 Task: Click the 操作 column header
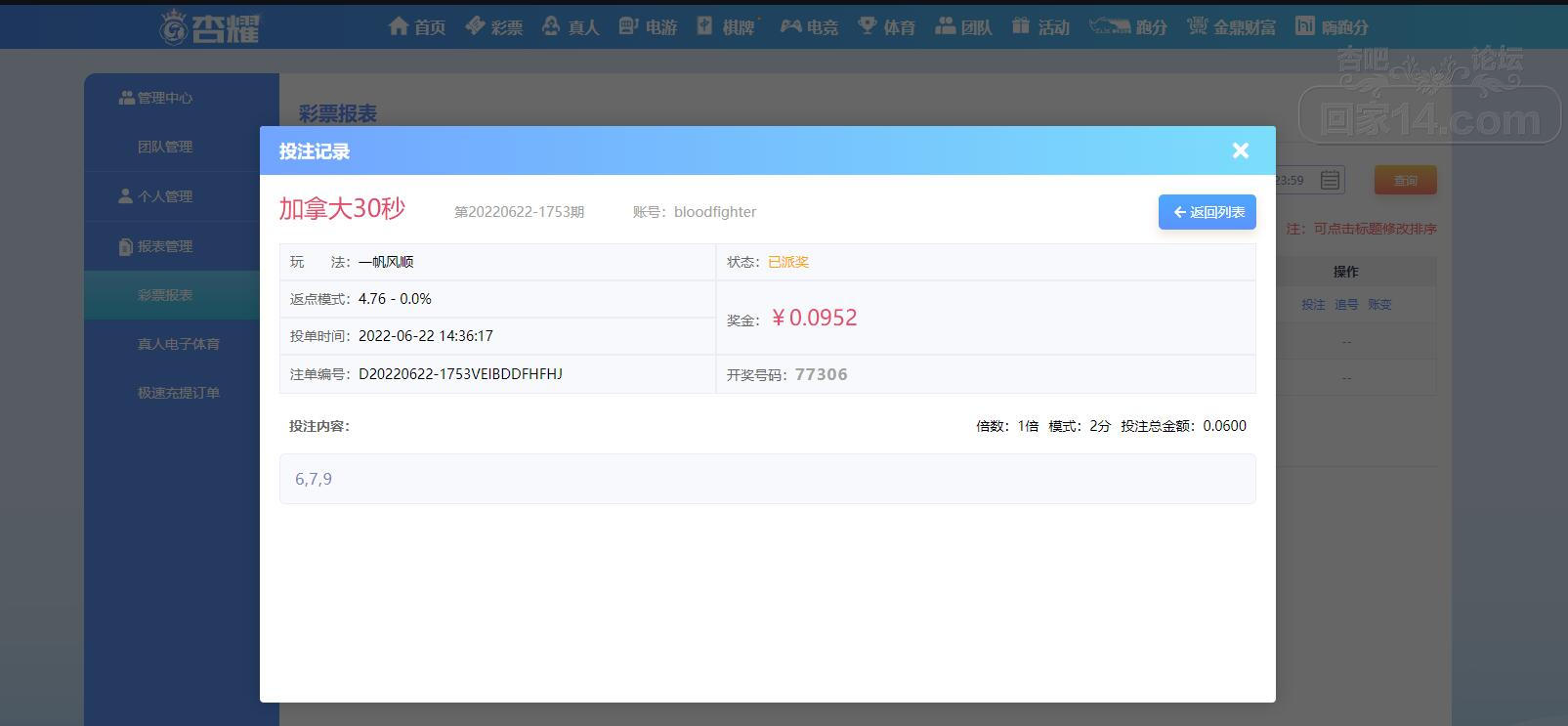click(x=1346, y=272)
